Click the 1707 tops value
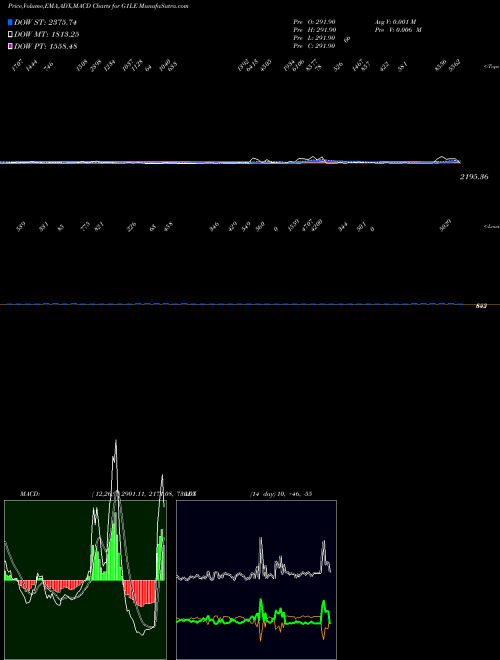 click(17, 66)
